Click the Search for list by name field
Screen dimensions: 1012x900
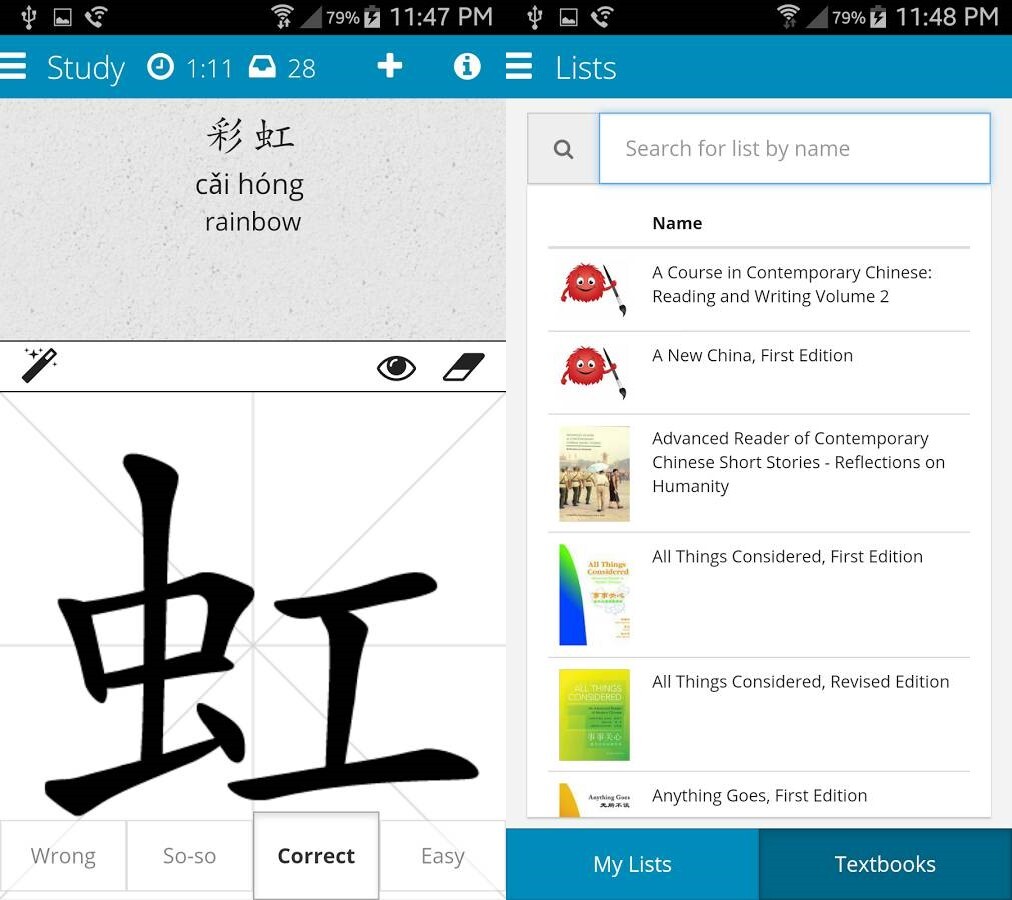(794, 148)
